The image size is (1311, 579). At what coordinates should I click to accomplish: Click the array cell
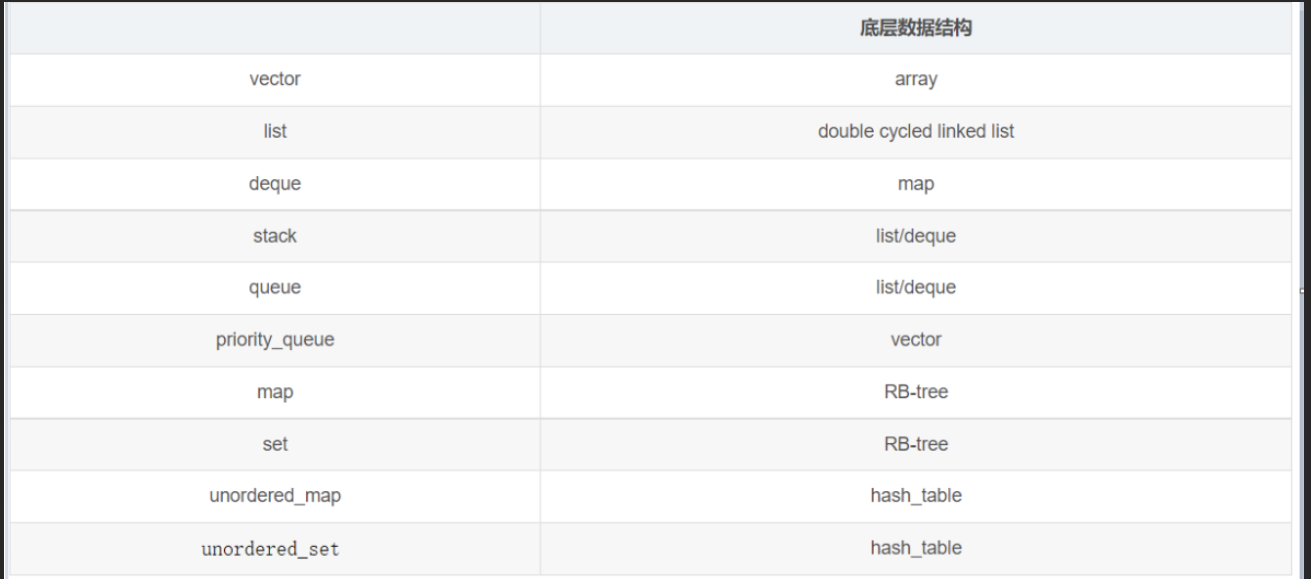[915, 79]
